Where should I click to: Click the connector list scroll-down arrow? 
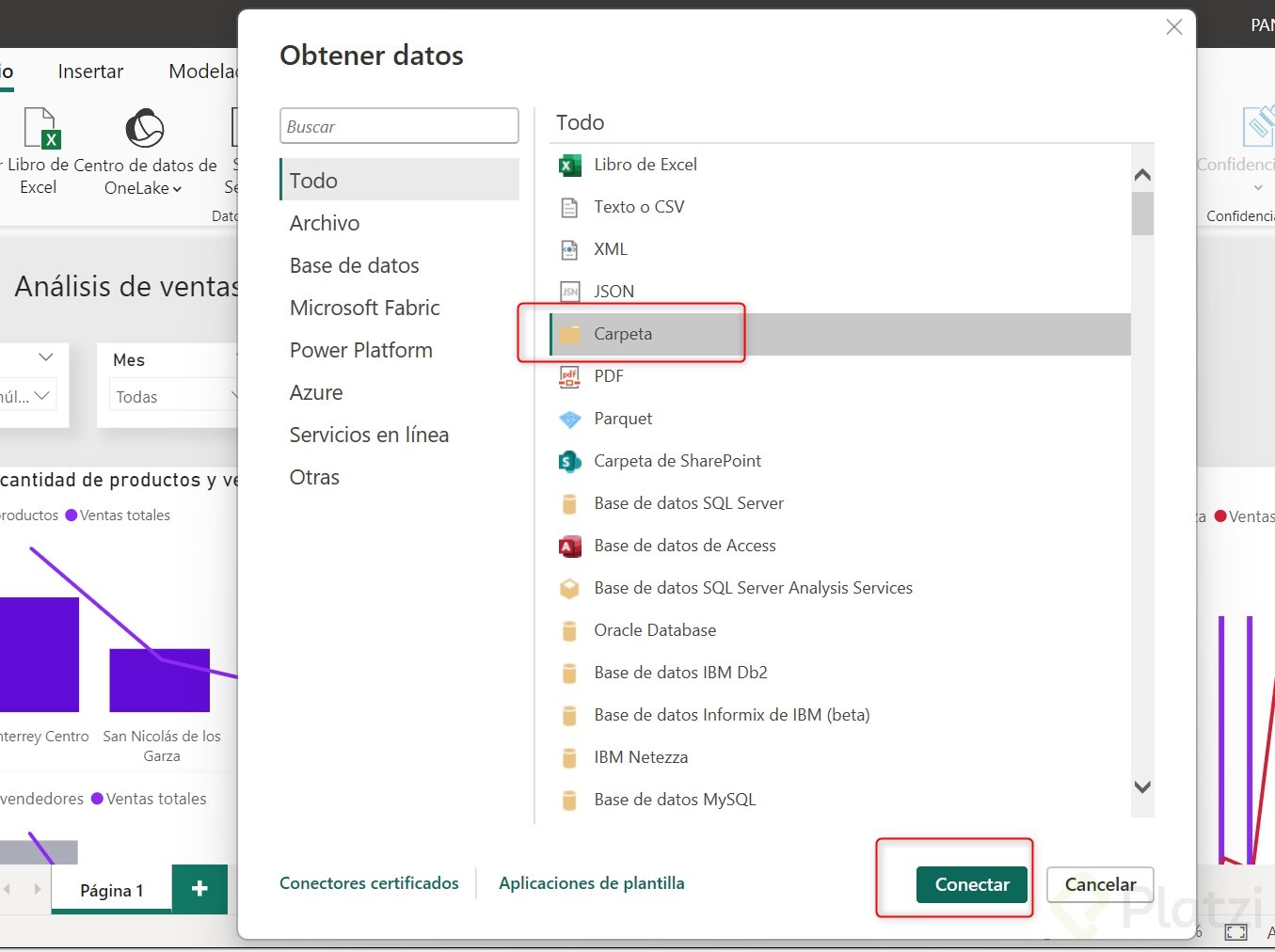[1142, 787]
